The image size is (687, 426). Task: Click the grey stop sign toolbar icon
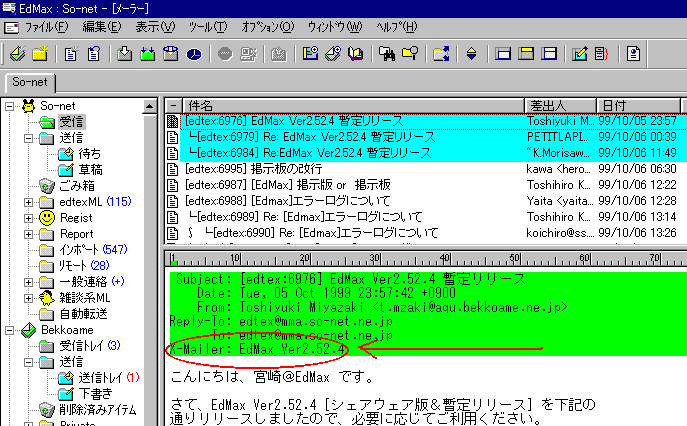[225, 54]
